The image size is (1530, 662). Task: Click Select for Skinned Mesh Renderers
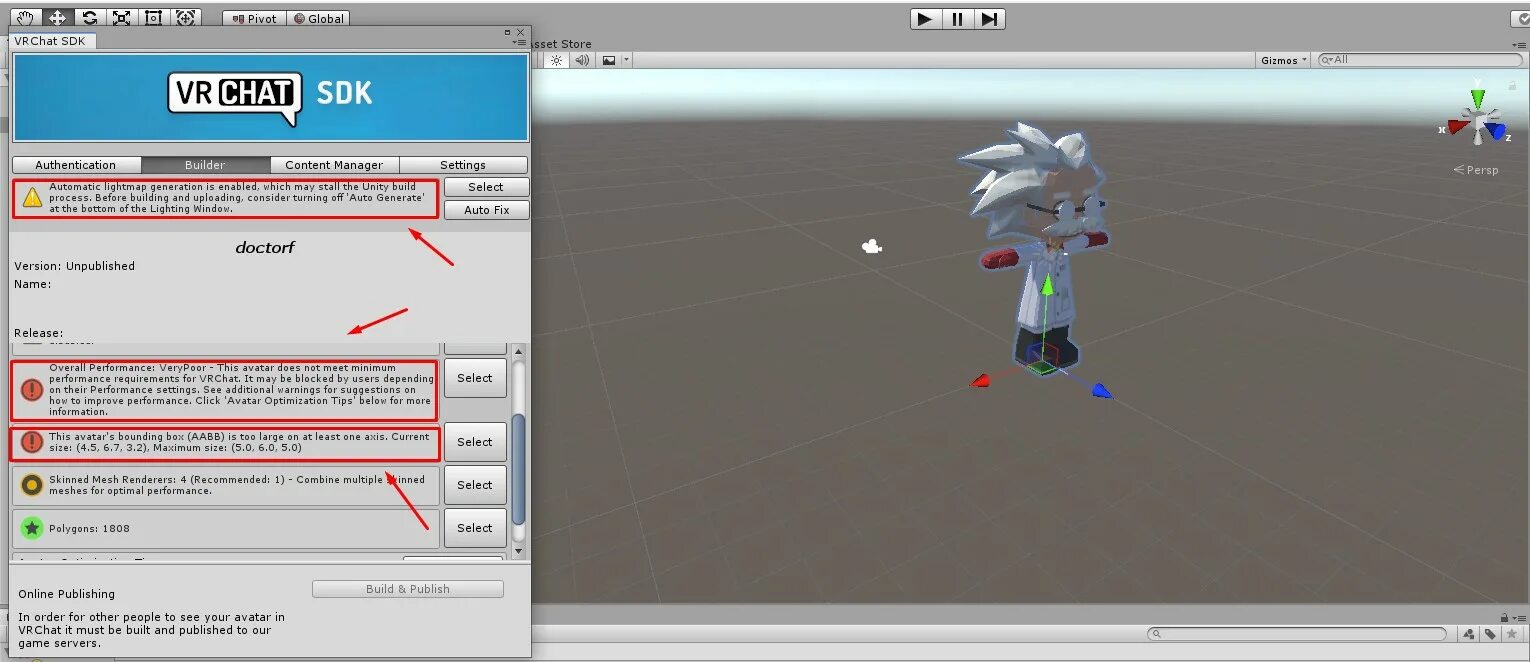(x=475, y=485)
